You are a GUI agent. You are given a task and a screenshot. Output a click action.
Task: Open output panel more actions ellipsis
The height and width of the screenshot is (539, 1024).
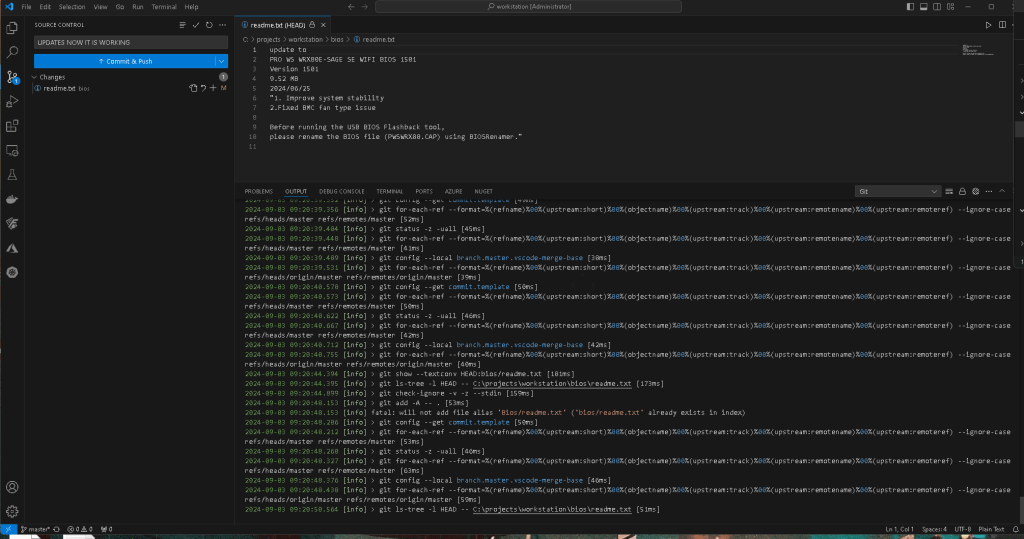tap(989, 191)
